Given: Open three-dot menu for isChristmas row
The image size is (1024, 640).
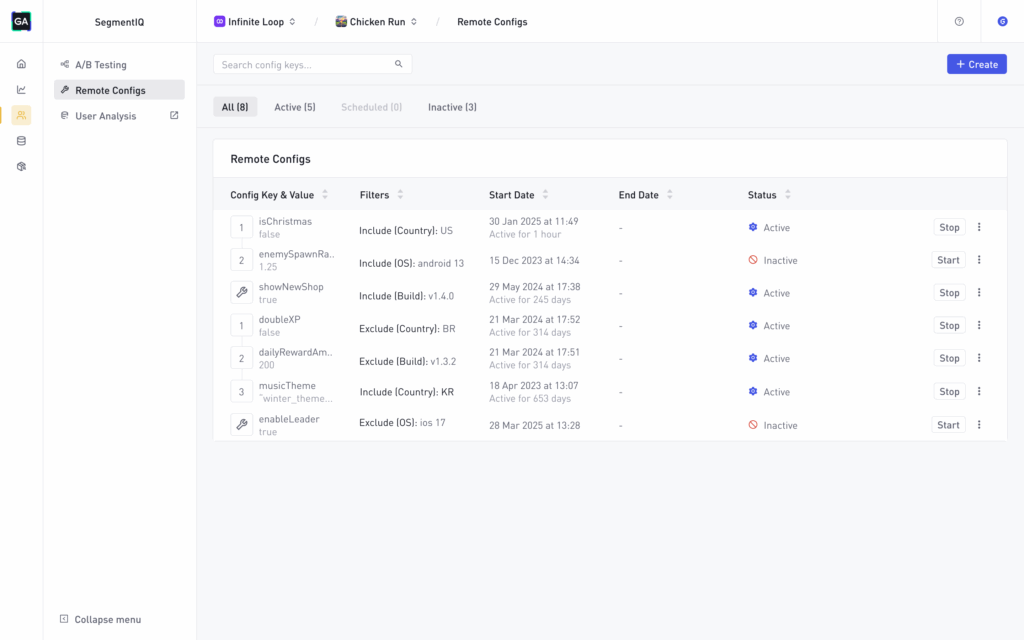Looking at the screenshot, I should pos(979,227).
